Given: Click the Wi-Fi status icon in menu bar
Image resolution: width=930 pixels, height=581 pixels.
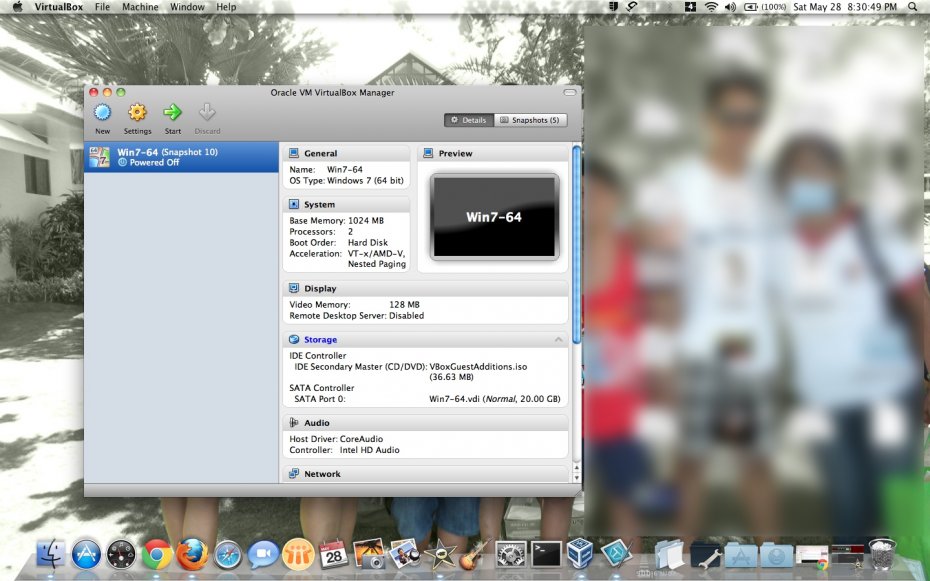Looking at the screenshot, I should tap(711, 7).
